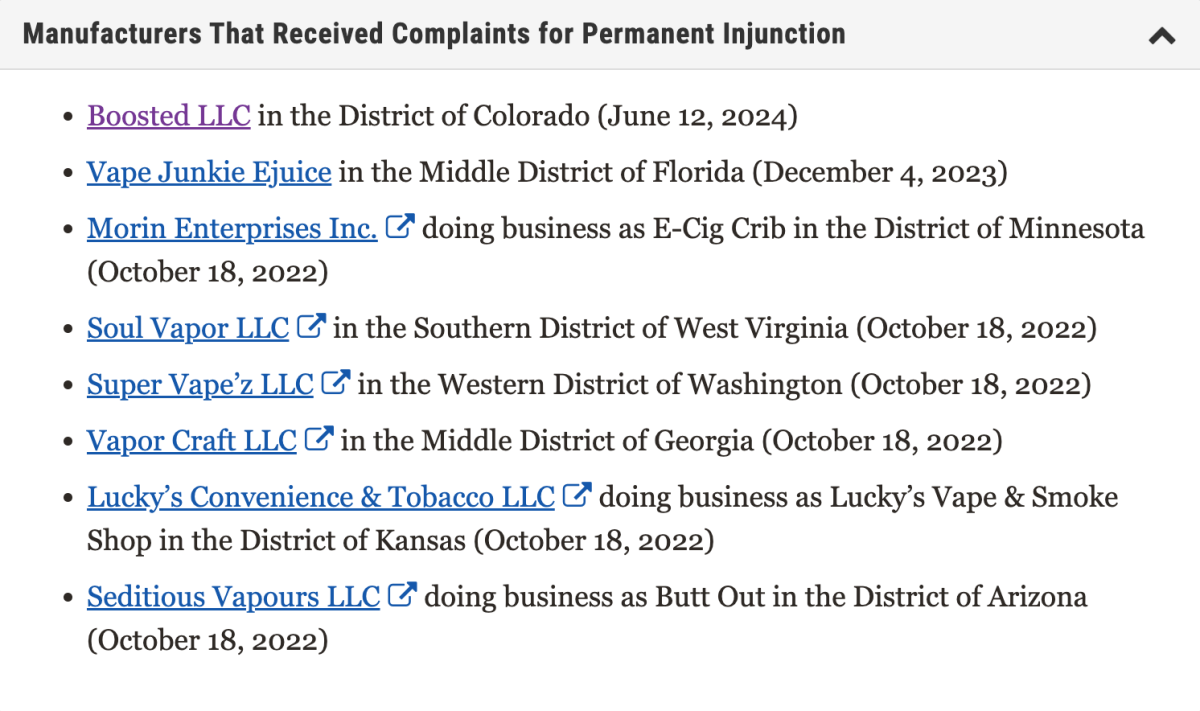The width and height of the screenshot is (1200, 711).
Task: Click external link icon beside Lucky's Convenience
Action: (x=576, y=496)
